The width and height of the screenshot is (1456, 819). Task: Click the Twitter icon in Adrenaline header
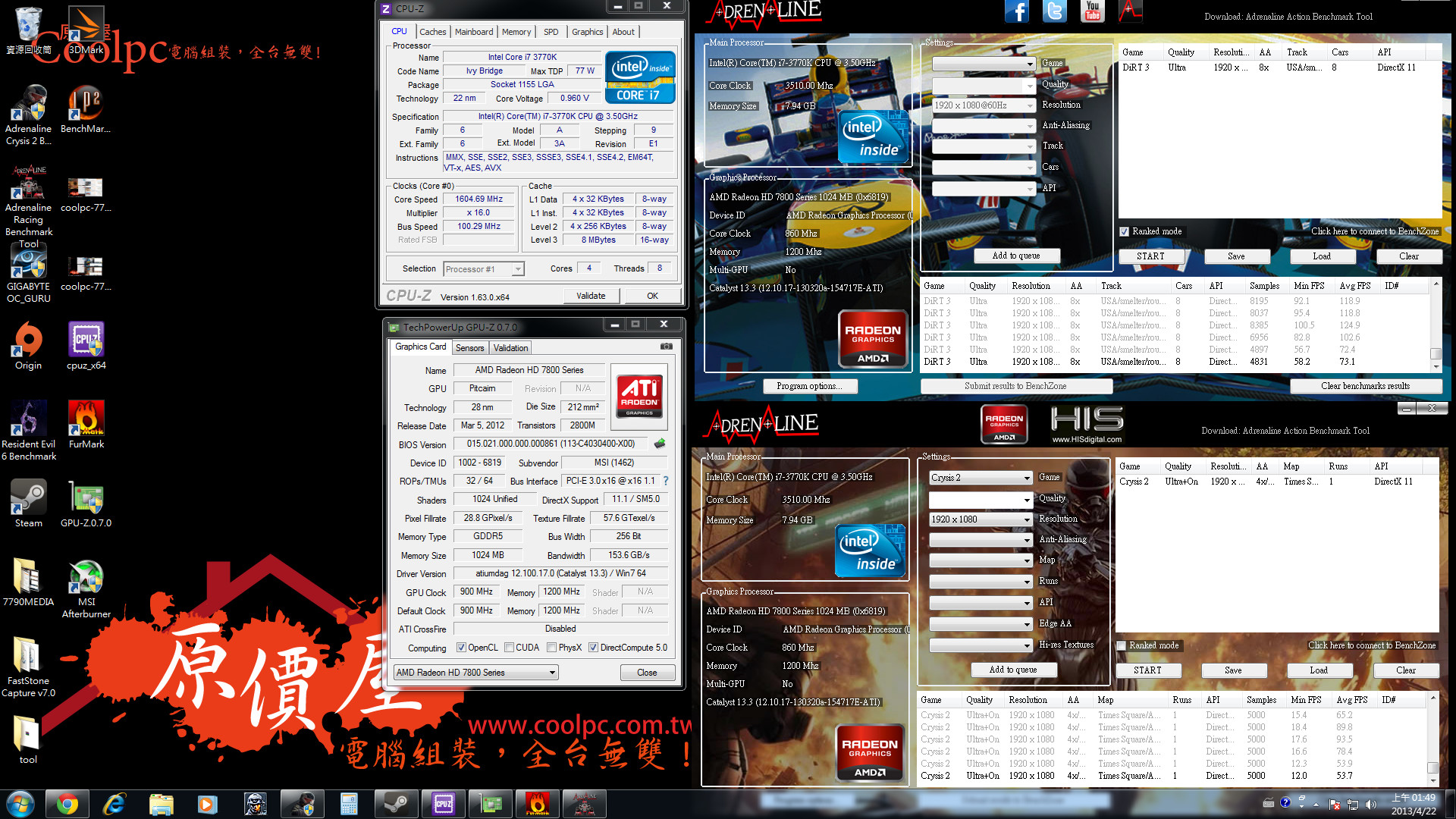coord(1054,11)
